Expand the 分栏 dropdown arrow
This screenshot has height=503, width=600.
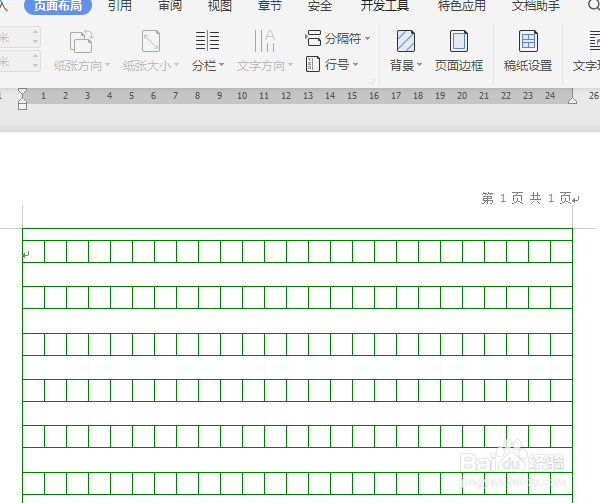[222, 65]
